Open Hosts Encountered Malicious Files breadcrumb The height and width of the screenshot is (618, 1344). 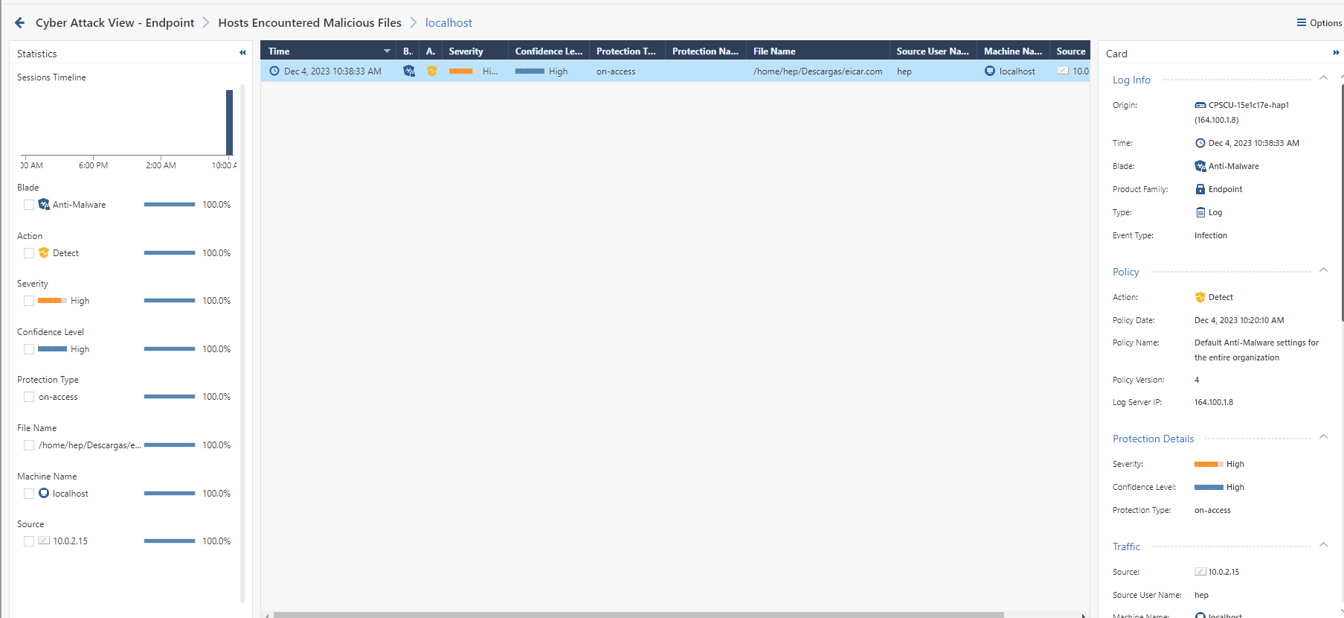(x=310, y=22)
